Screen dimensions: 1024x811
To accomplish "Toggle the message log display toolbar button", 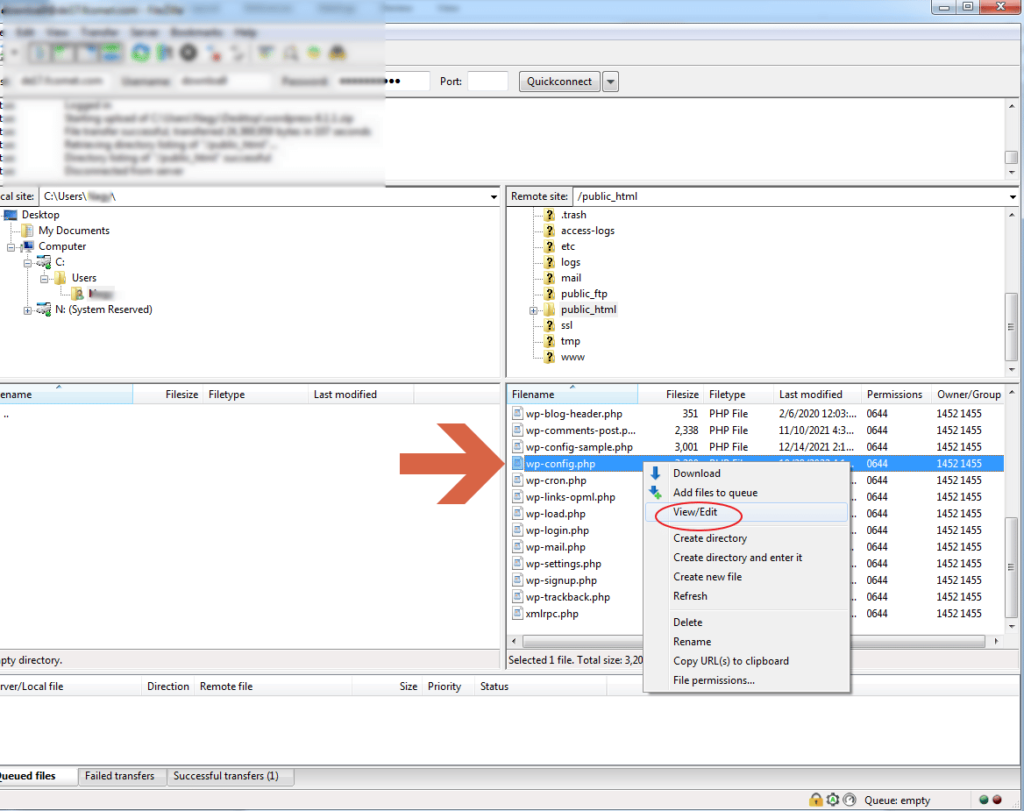I will pos(39,52).
